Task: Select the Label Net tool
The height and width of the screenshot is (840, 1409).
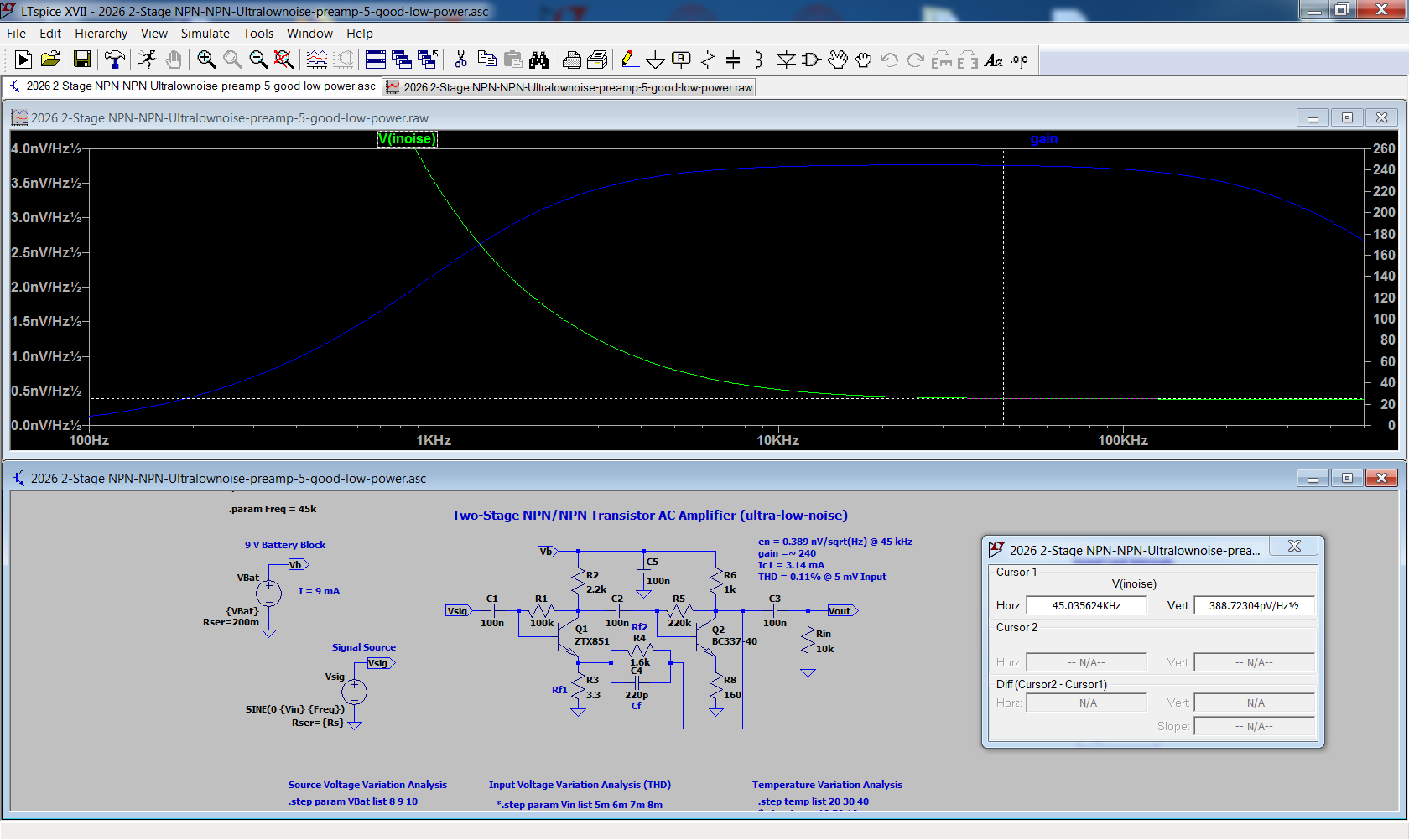Action: point(682,60)
